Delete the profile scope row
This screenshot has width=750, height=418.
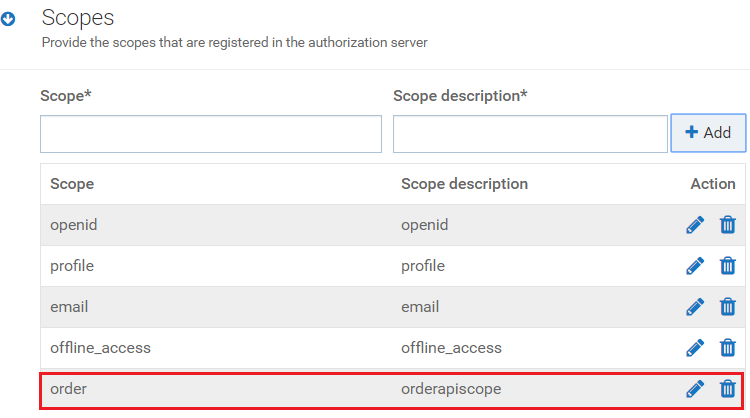[728, 266]
